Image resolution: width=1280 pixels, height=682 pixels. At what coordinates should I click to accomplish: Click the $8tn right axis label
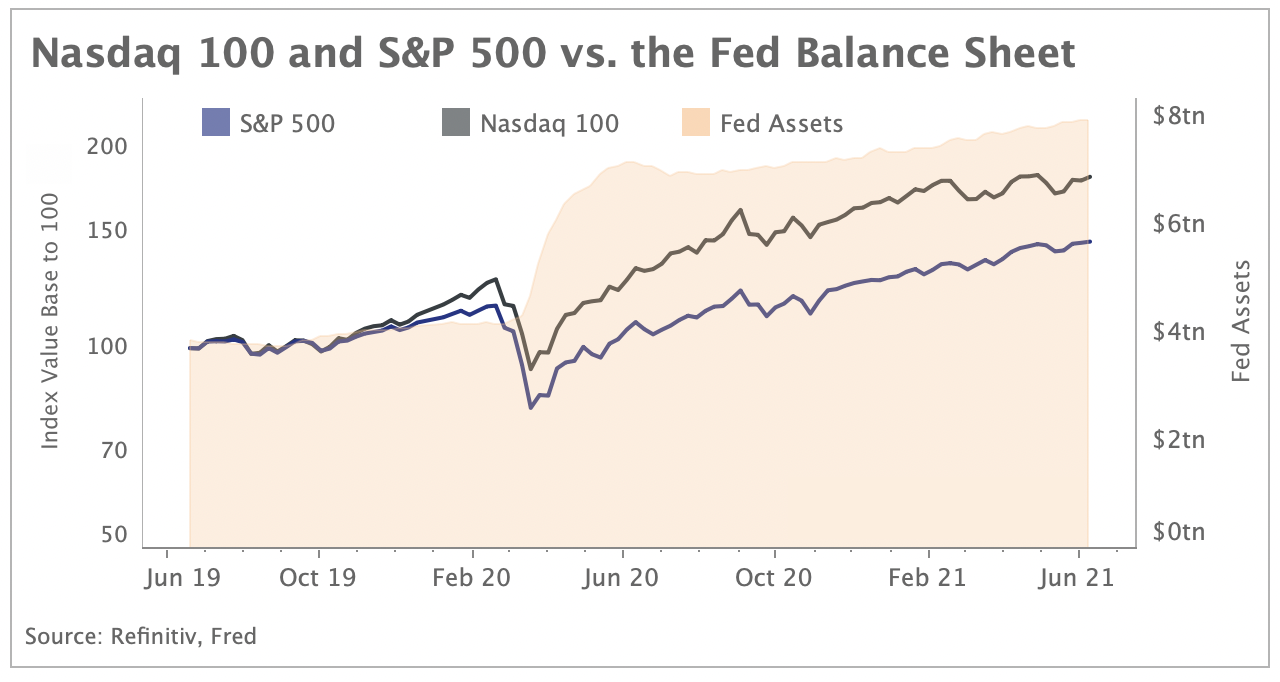(x=1179, y=117)
